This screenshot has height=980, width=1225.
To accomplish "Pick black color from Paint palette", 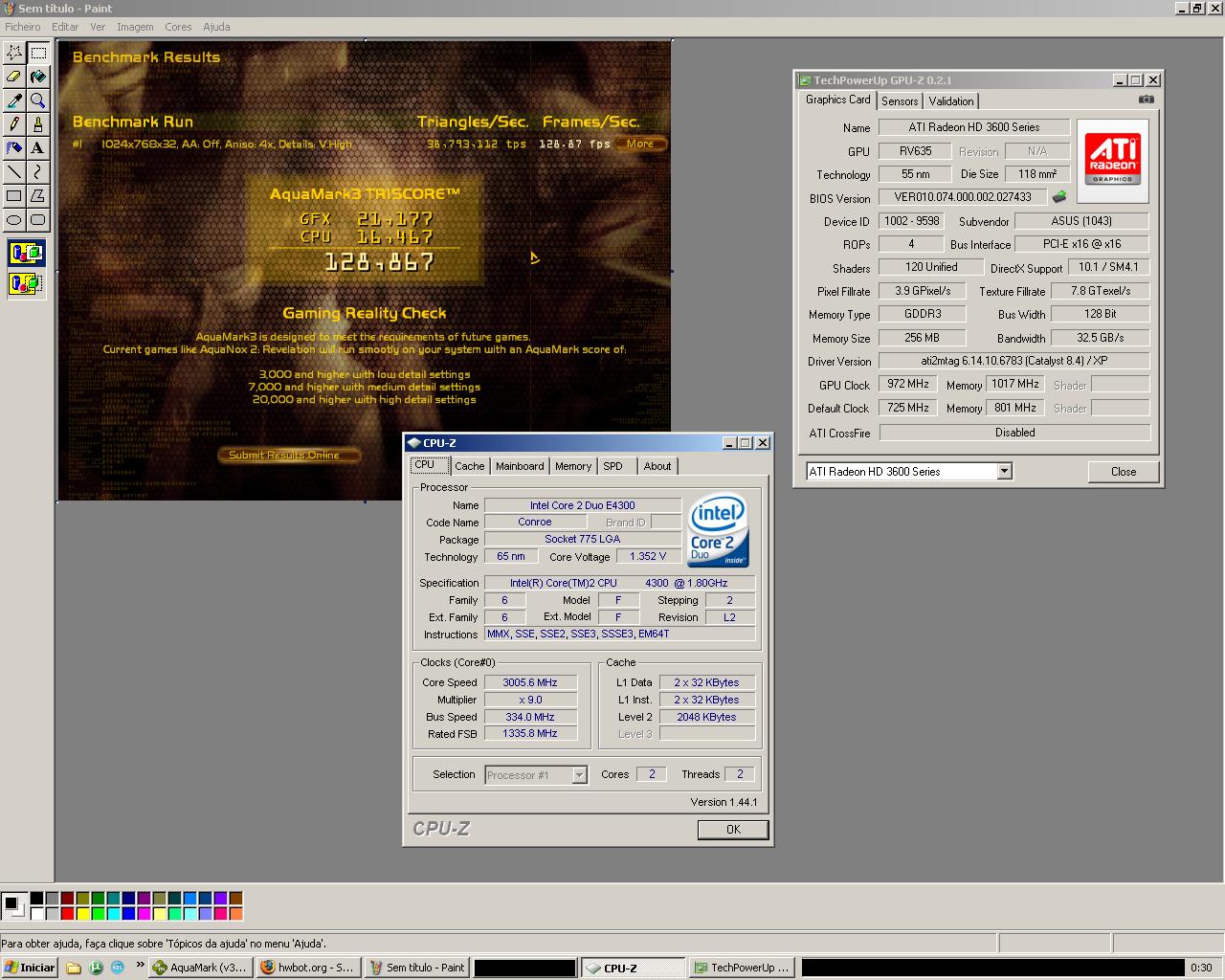I will (x=36, y=898).
